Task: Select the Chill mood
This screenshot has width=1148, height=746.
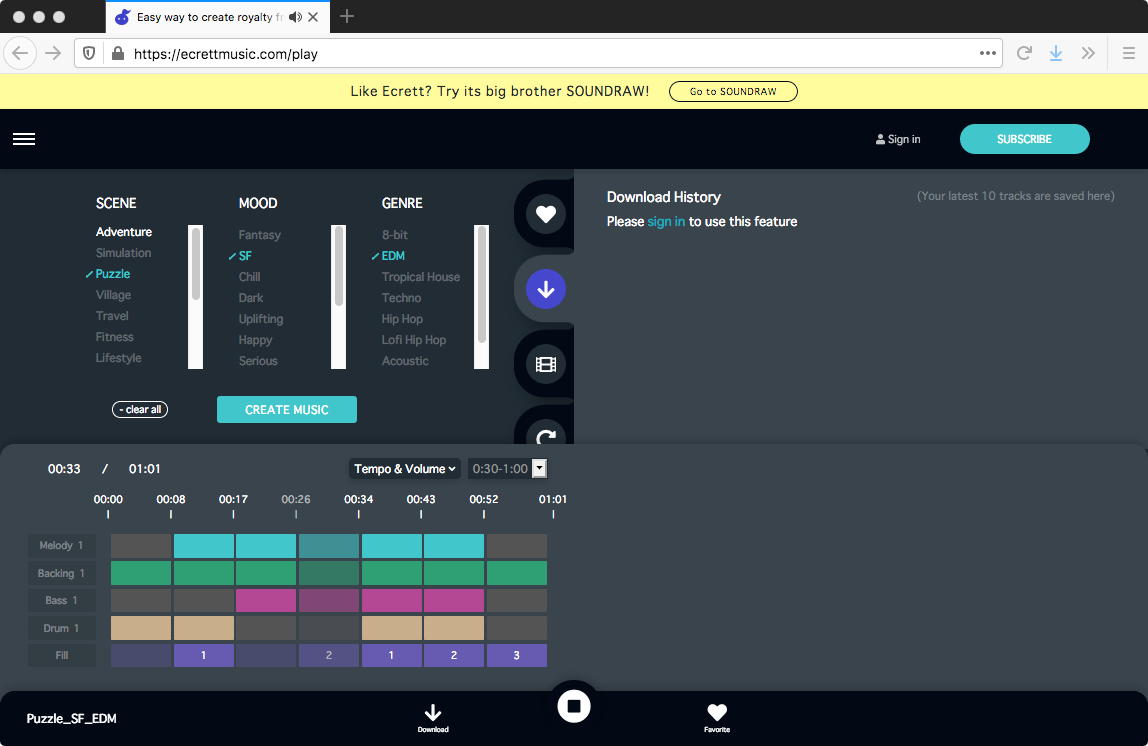Action: pyautogui.click(x=250, y=277)
